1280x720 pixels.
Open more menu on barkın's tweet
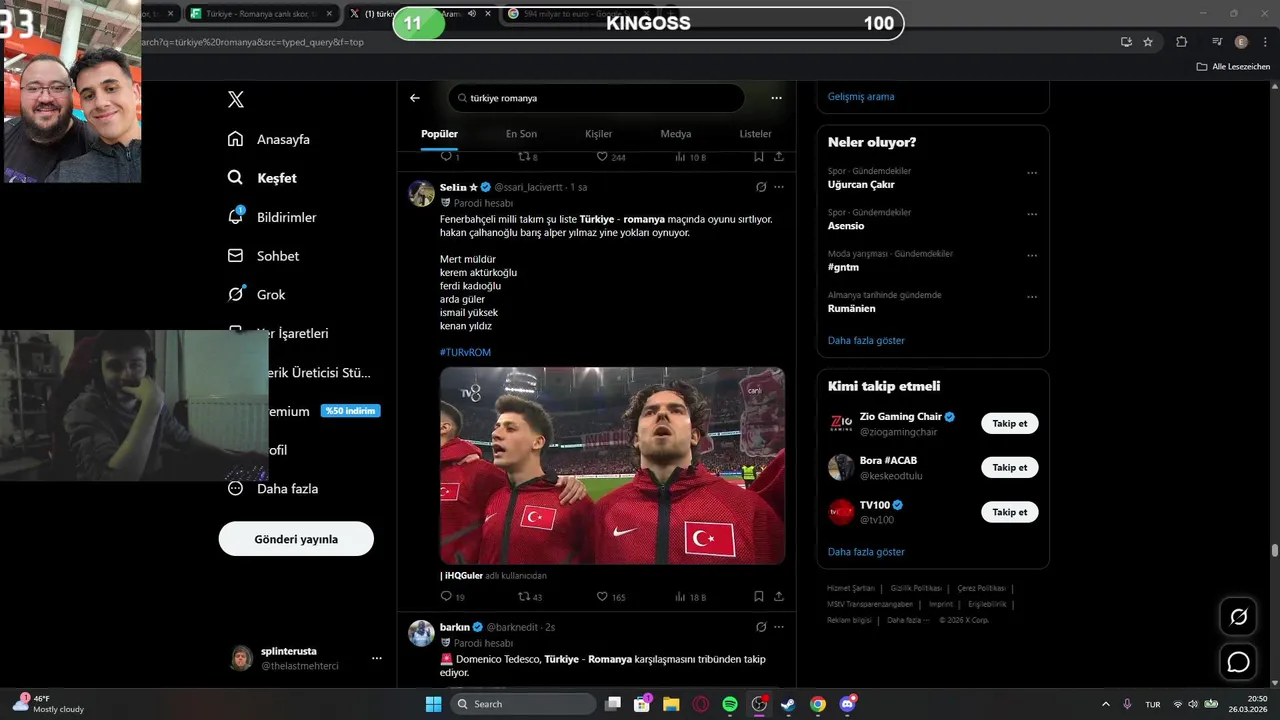pos(779,627)
